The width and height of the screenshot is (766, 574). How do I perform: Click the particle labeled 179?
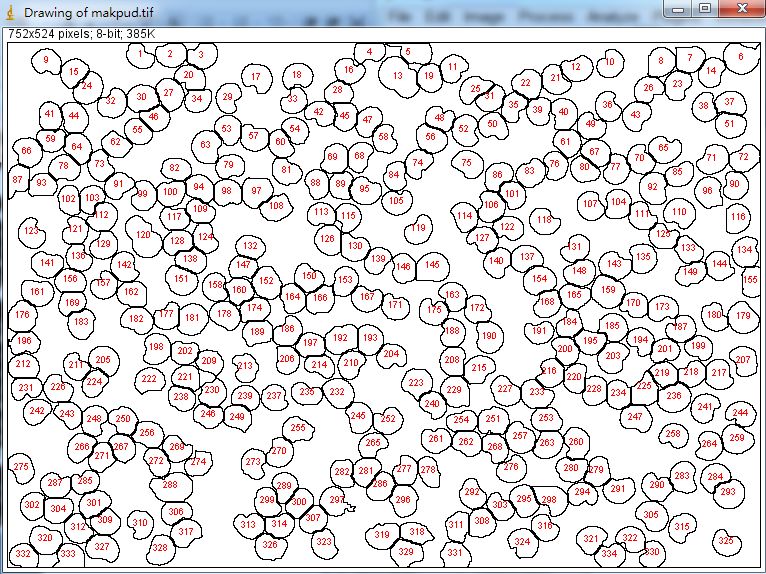point(743,317)
